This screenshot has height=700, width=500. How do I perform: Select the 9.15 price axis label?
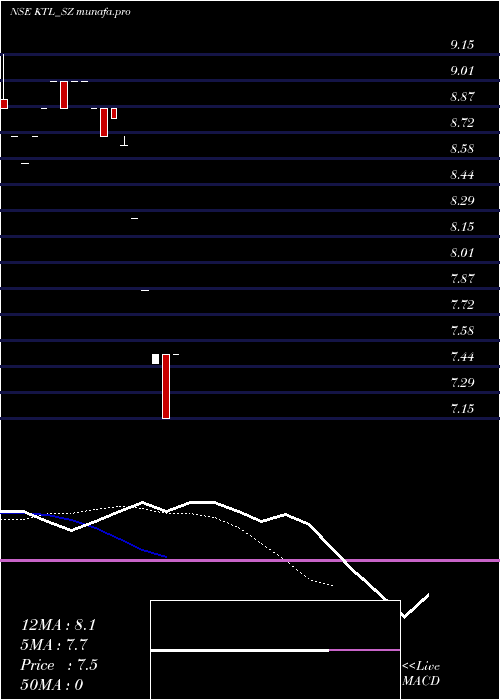pos(462,45)
